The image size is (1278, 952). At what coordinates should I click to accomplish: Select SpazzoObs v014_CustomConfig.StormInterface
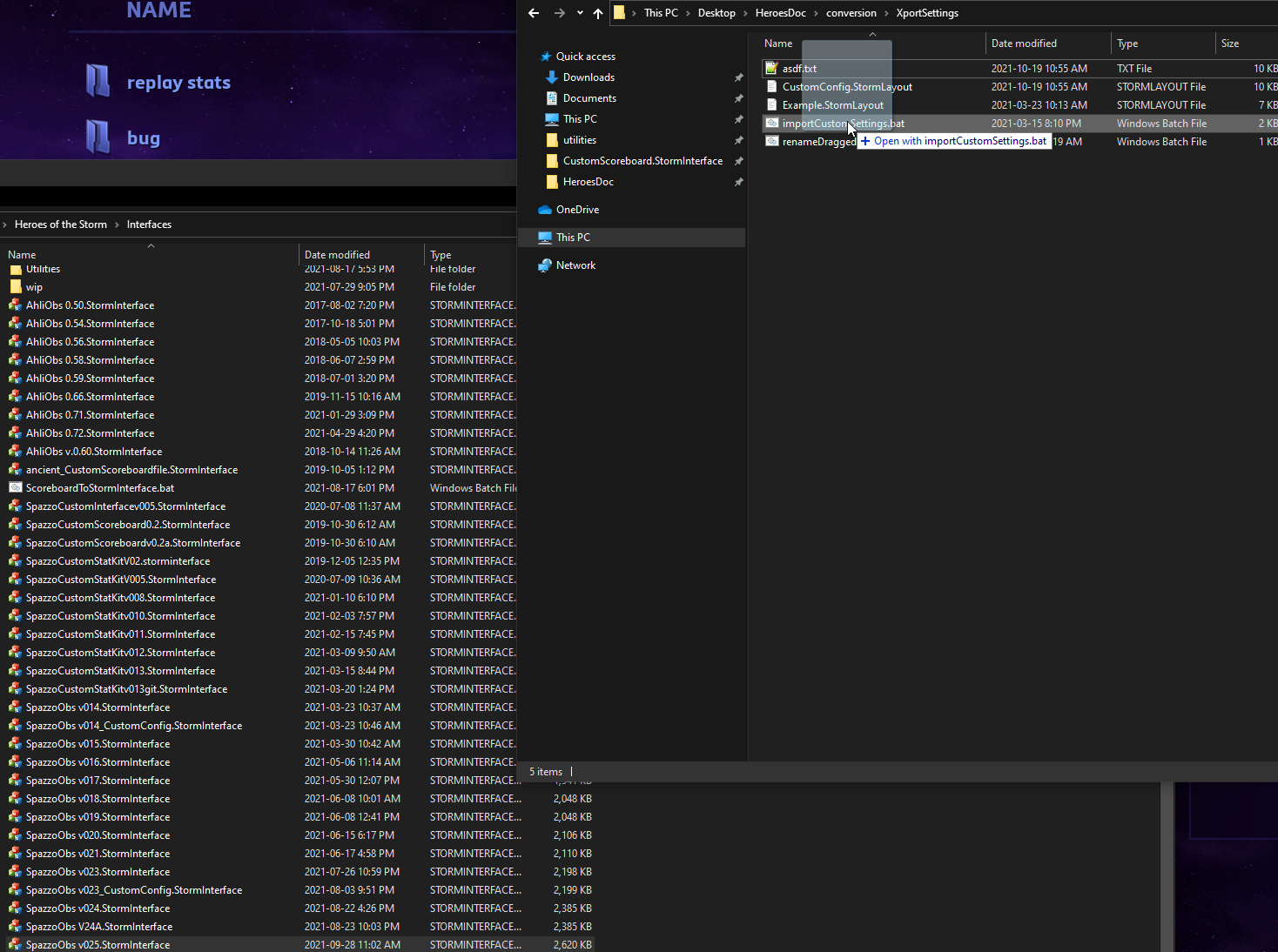pyautogui.click(x=134, y=726)
